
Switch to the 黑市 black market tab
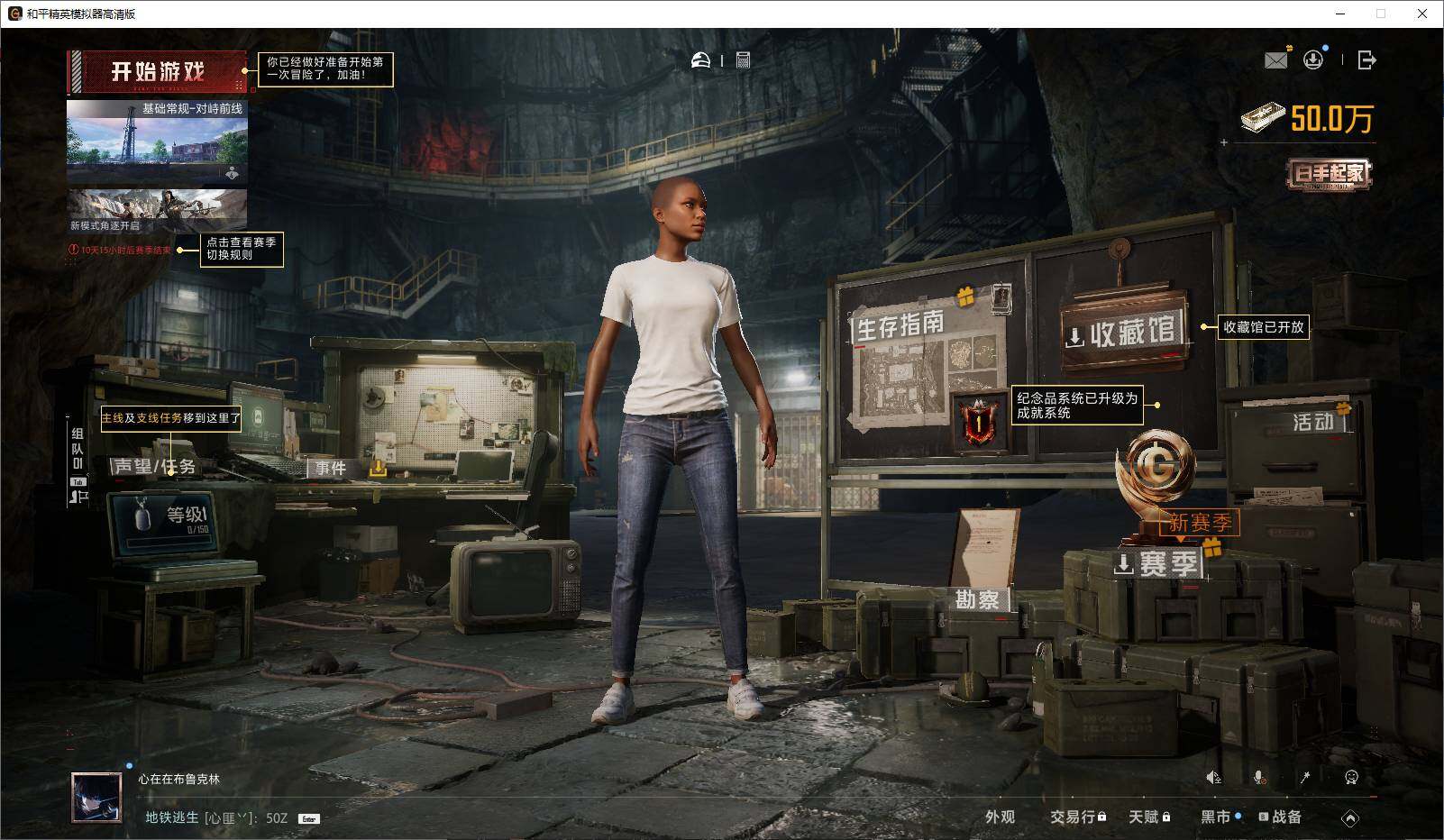click(x=1216, y=817)
